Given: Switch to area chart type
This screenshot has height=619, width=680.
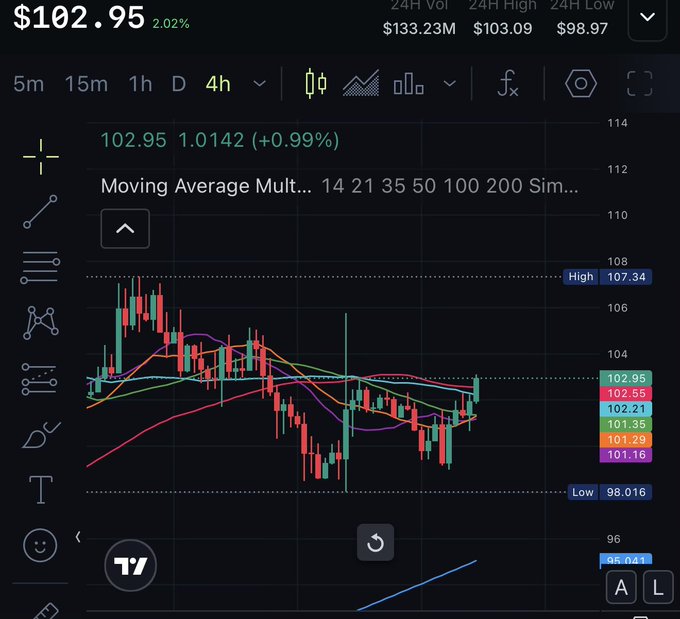Looking at the screenshot, I should tap(361, 83).
